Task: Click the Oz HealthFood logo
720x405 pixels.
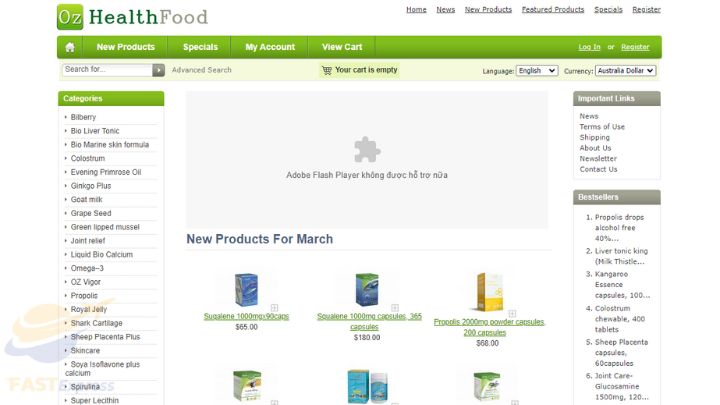Action: pyautogui.click(x=132, y=17)
